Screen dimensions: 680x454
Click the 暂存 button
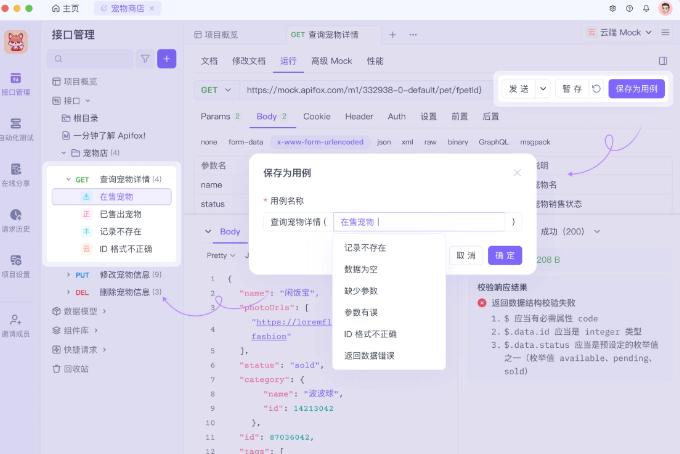pyautogui.click(x=572, y=89)
